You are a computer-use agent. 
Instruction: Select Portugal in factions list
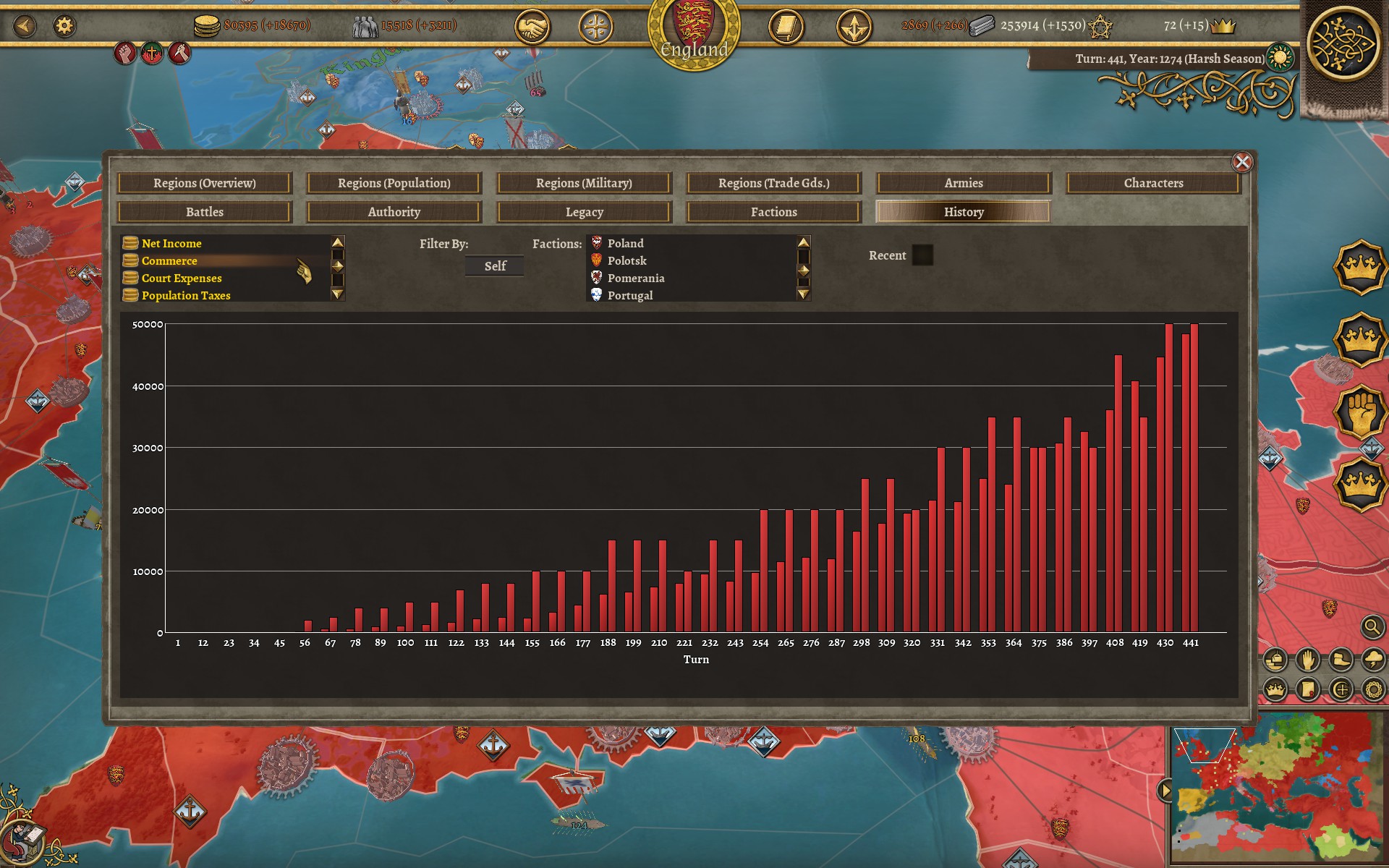click(692, 295)
